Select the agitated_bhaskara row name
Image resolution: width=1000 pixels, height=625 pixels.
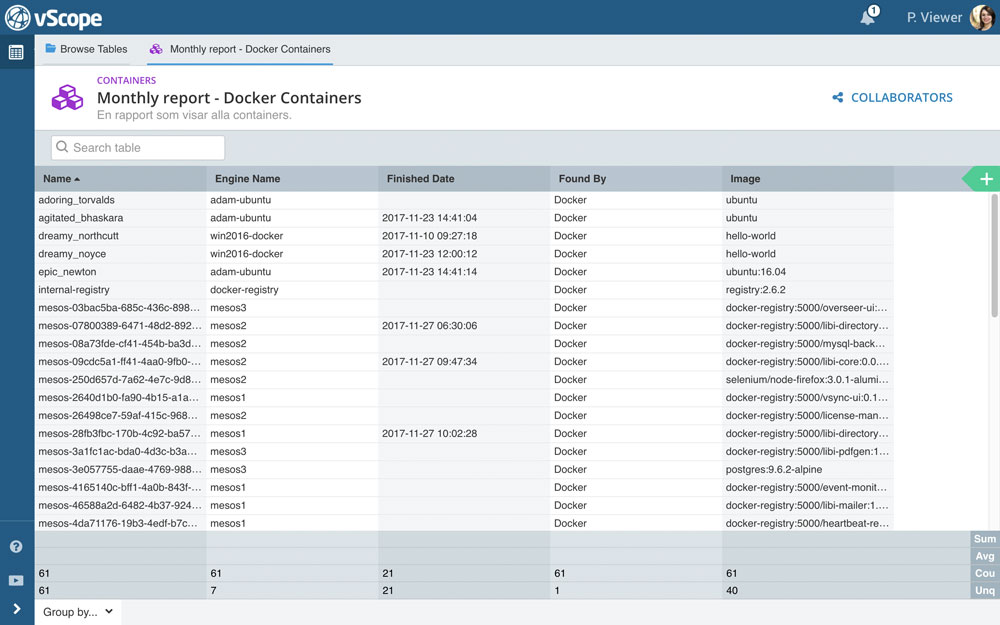point(80,217)
